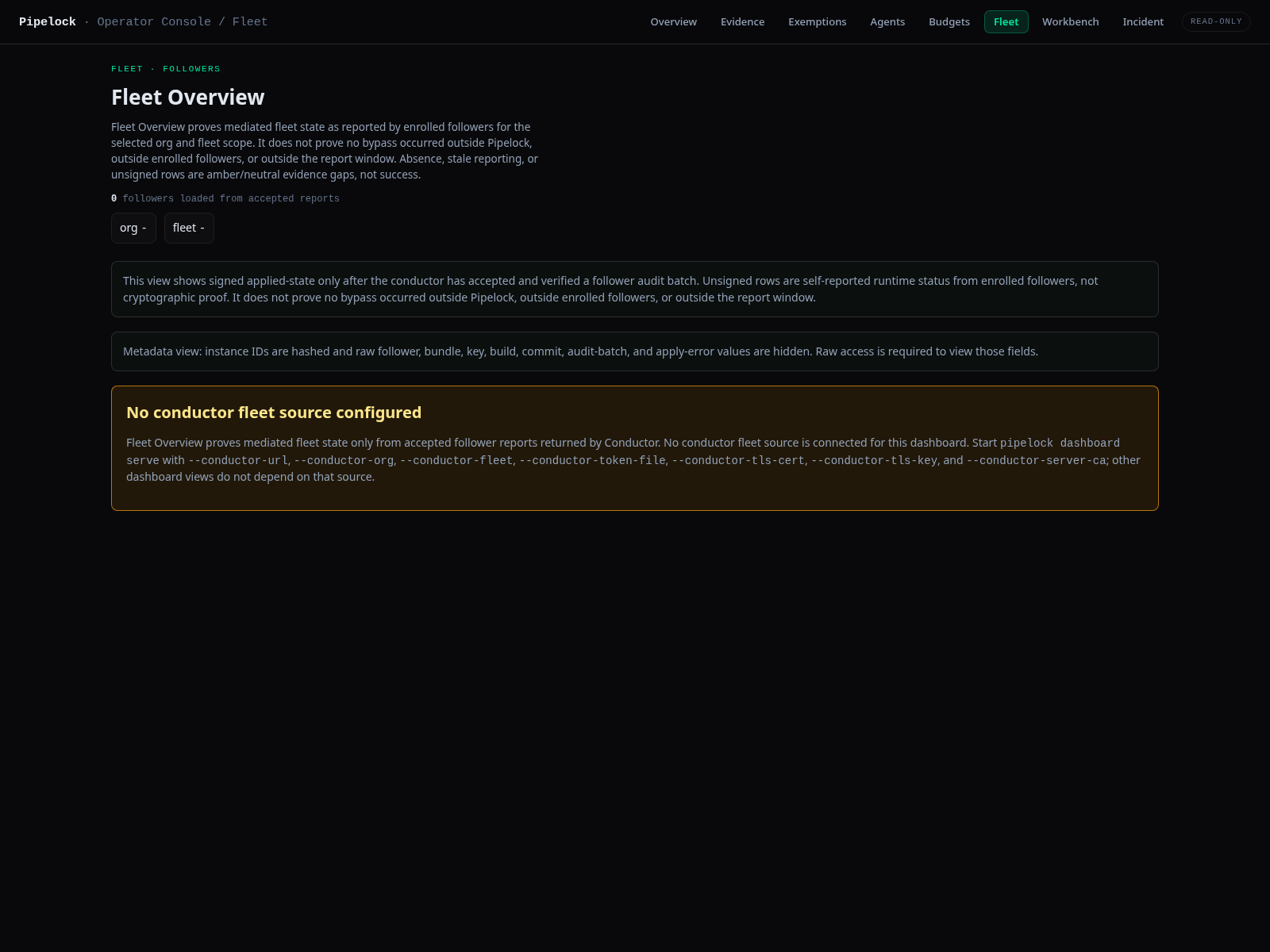
Task: Select the active Fleet tab
Action: point(1006,22)
